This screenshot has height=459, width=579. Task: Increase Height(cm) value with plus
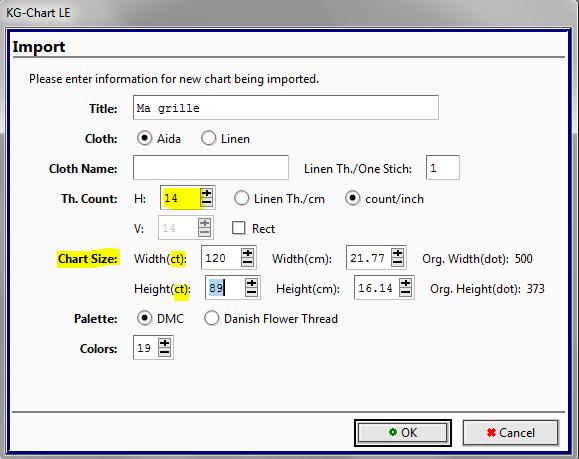405,283
